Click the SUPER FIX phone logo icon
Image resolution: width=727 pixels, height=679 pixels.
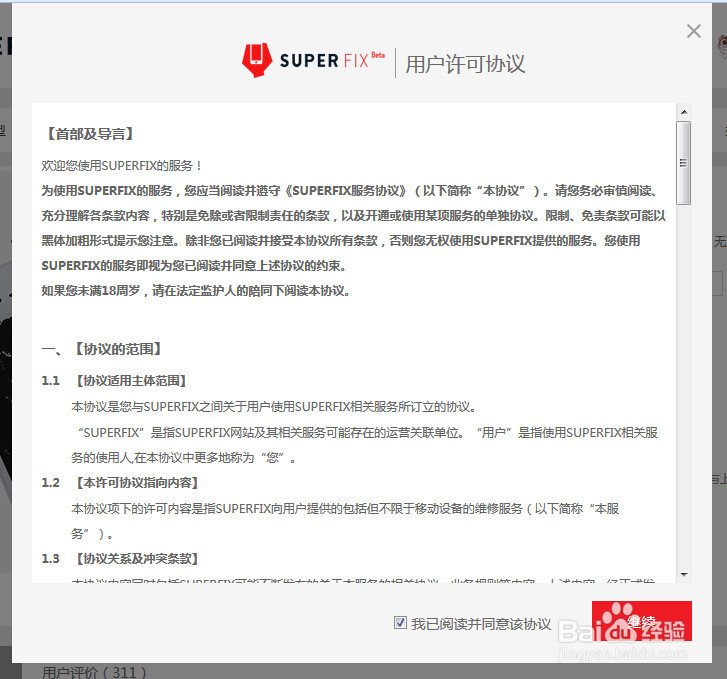tap(257, 60)
